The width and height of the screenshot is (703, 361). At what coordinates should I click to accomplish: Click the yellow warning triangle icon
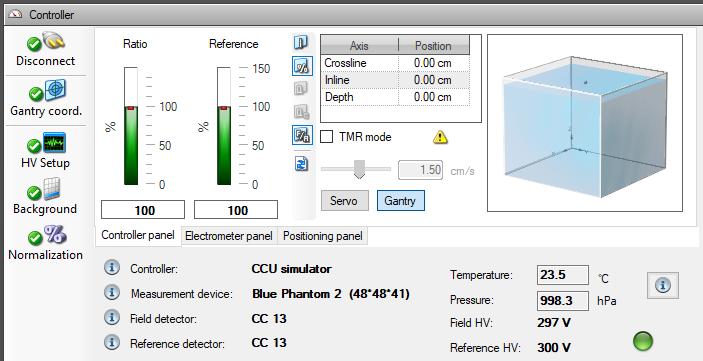[440, 137]
